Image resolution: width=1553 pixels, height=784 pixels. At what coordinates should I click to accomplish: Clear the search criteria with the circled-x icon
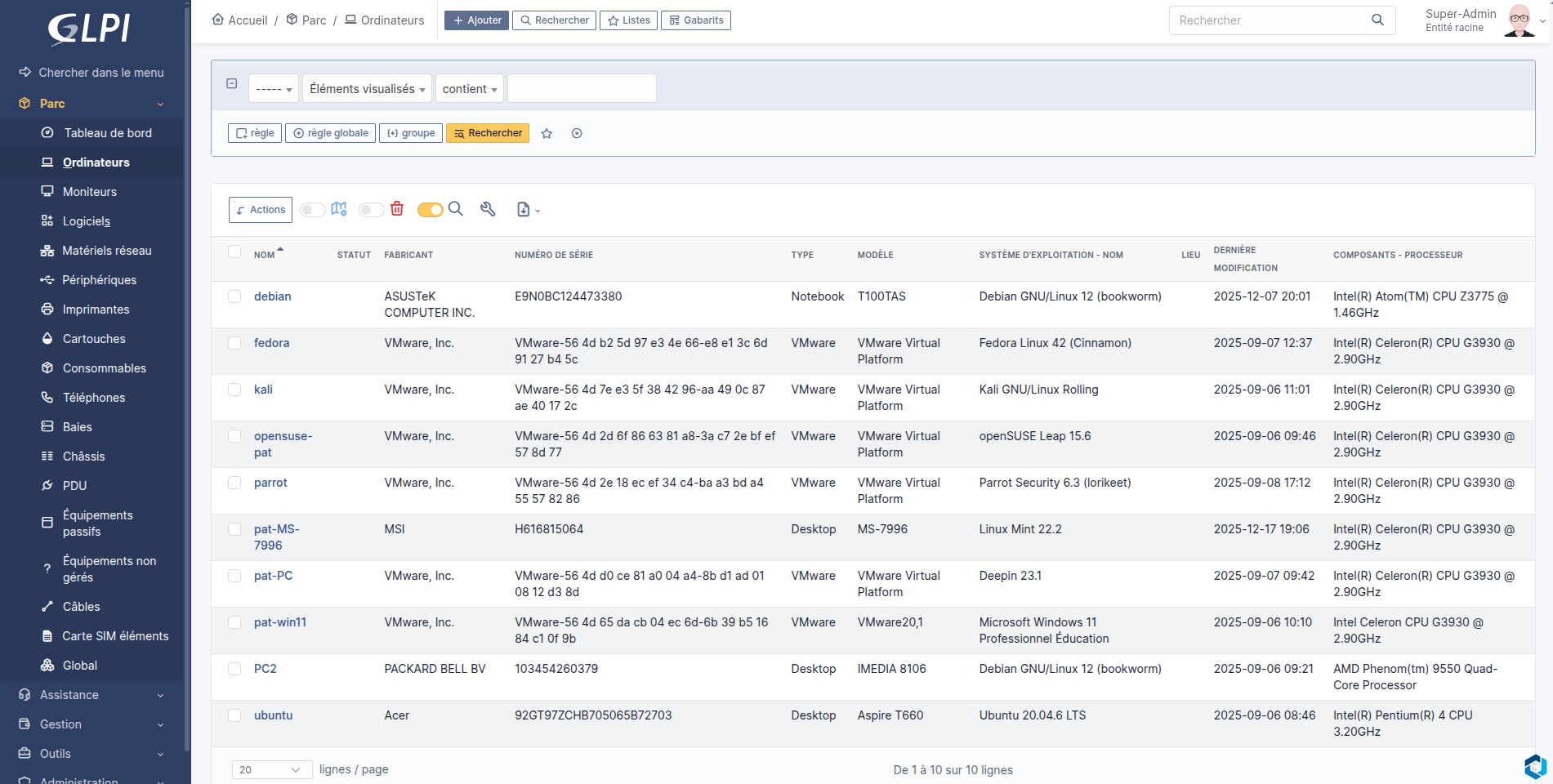[577, 134]
